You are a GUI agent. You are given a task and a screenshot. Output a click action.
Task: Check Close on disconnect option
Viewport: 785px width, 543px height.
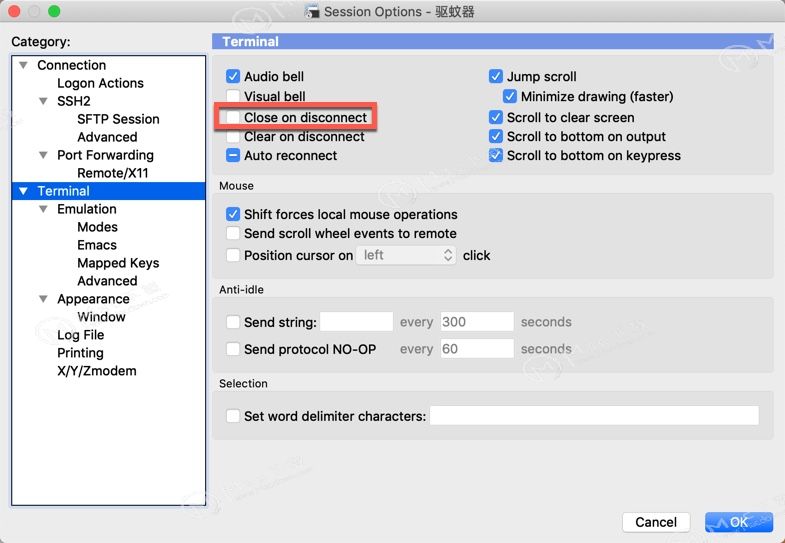click(233, 117)
